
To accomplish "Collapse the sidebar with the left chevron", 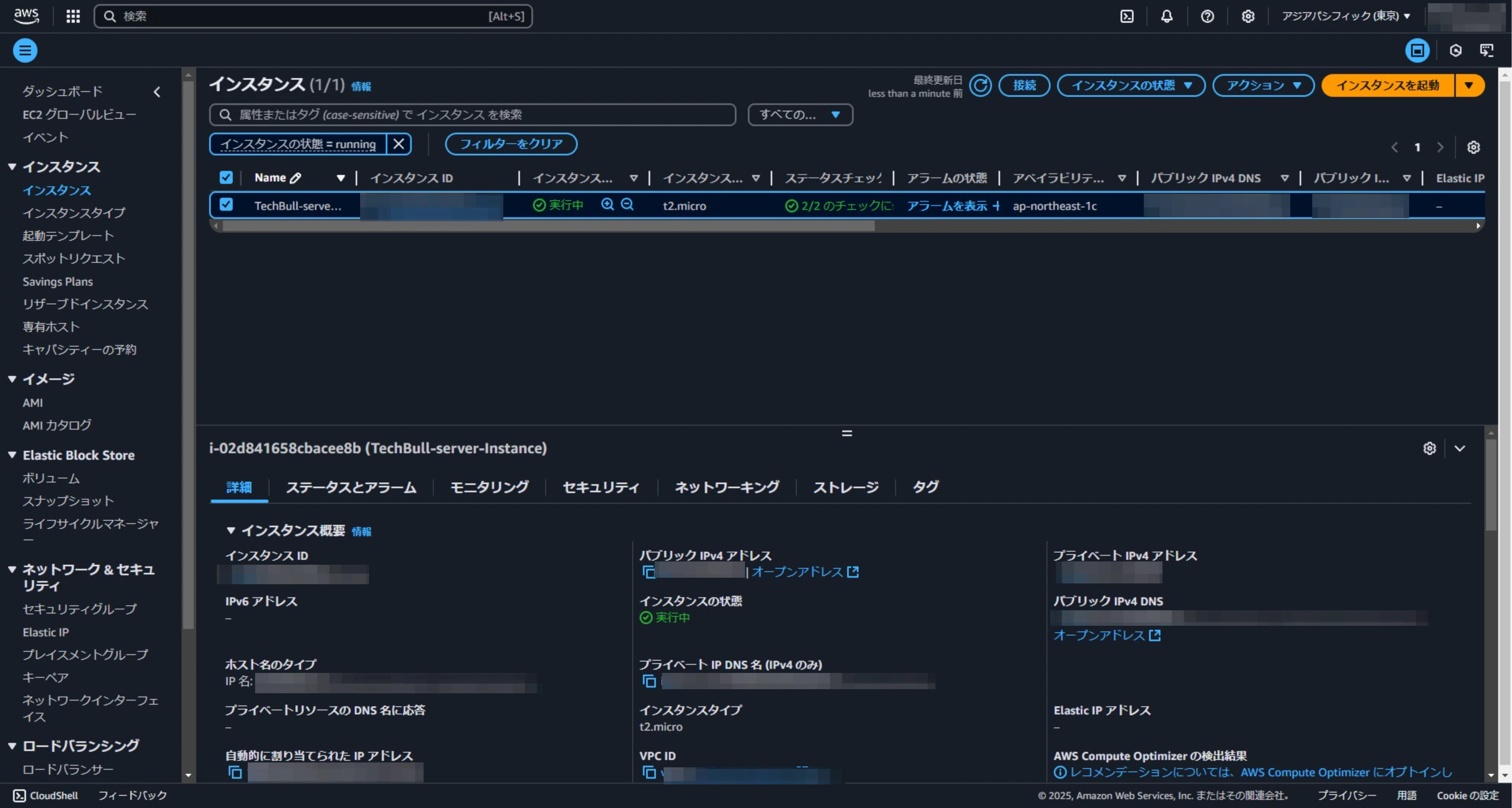I will click(157, 92).
